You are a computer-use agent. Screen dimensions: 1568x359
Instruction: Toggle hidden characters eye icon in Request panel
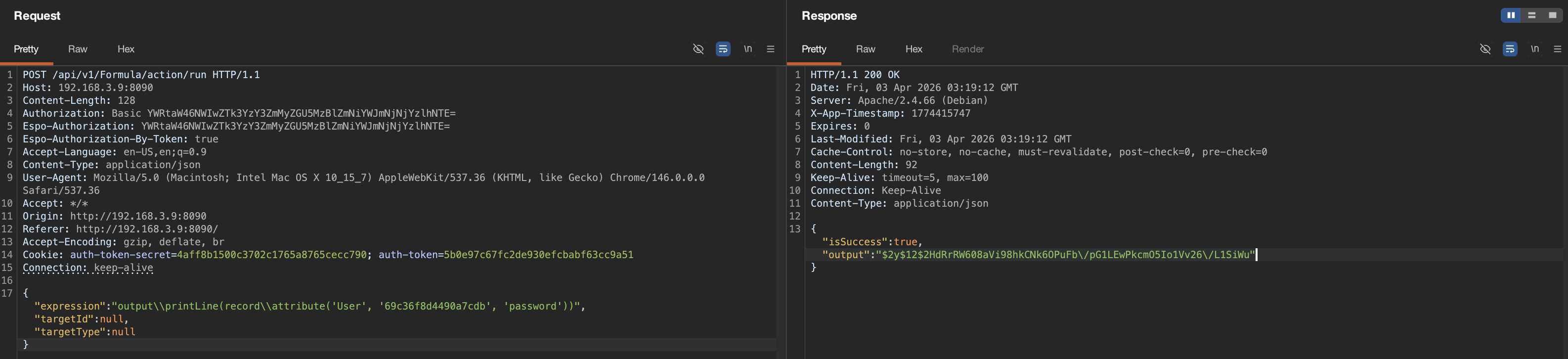point(698,48)
